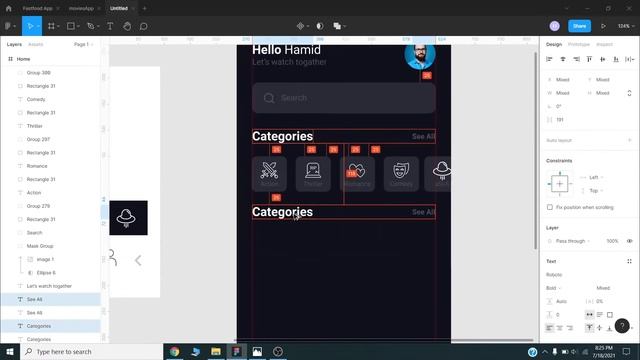The width and height of the screenshot is (640, 360).
Task: Click the Align right icon
Action: (576, 59)
